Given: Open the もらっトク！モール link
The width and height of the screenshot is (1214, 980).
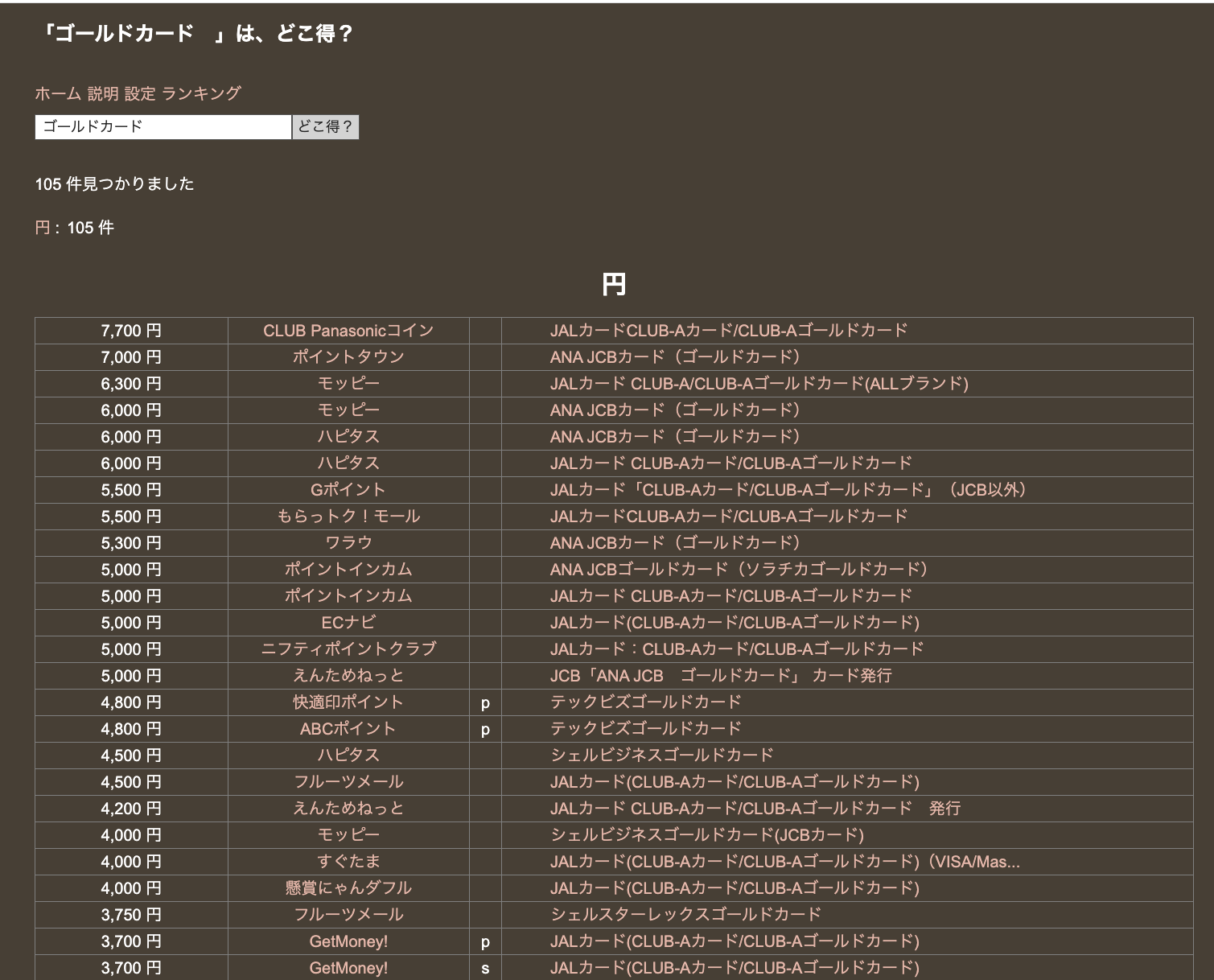Looking at the screenshot, I should pyautogui.click(x=348, y=517).
